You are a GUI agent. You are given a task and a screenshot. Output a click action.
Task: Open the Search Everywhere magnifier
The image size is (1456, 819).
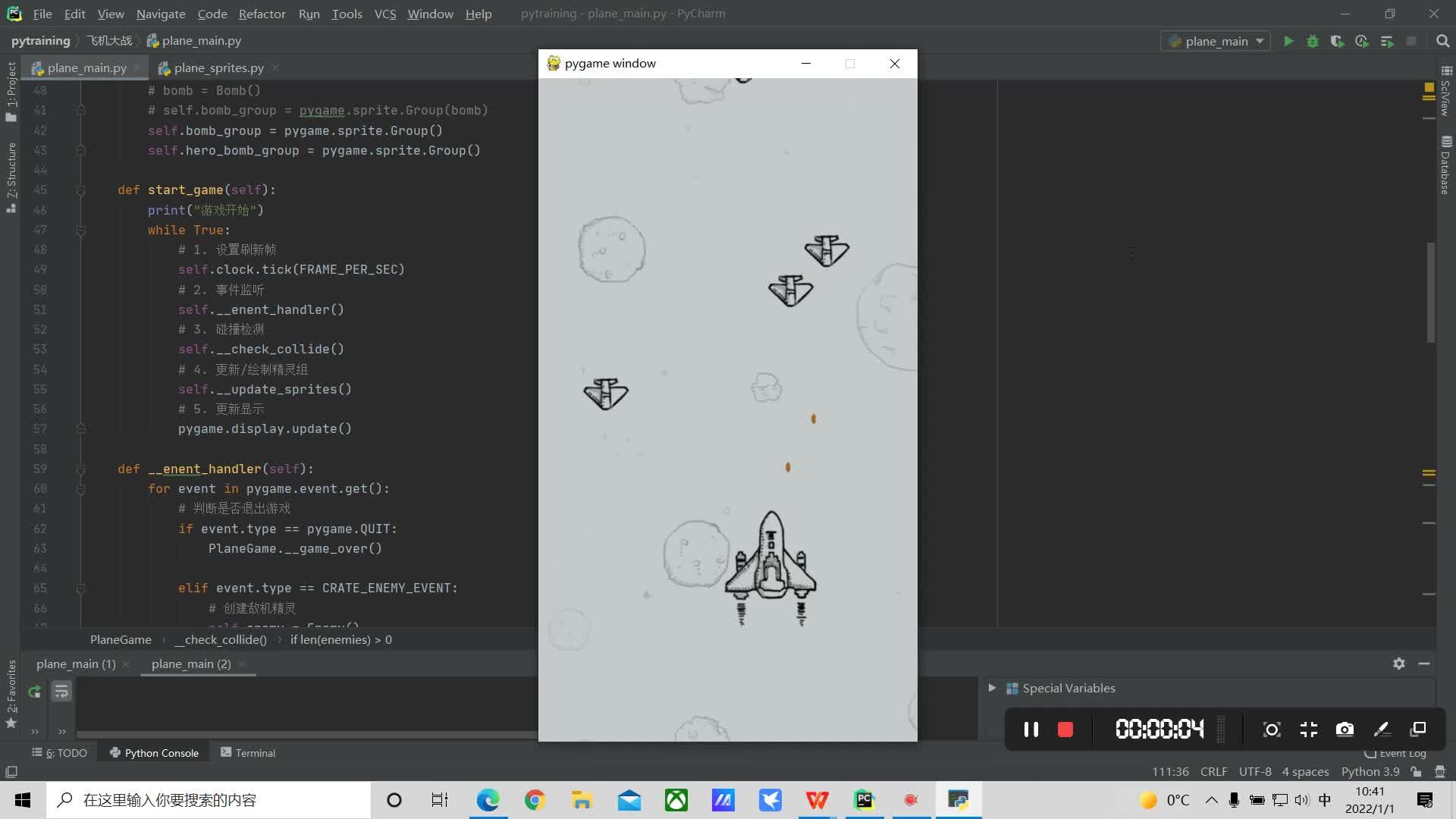tap(1442, 42)
